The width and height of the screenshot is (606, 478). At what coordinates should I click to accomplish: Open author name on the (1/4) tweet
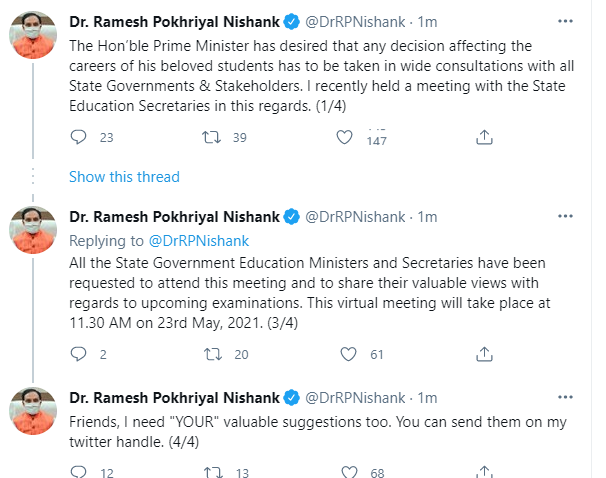[x=174, y=20]
